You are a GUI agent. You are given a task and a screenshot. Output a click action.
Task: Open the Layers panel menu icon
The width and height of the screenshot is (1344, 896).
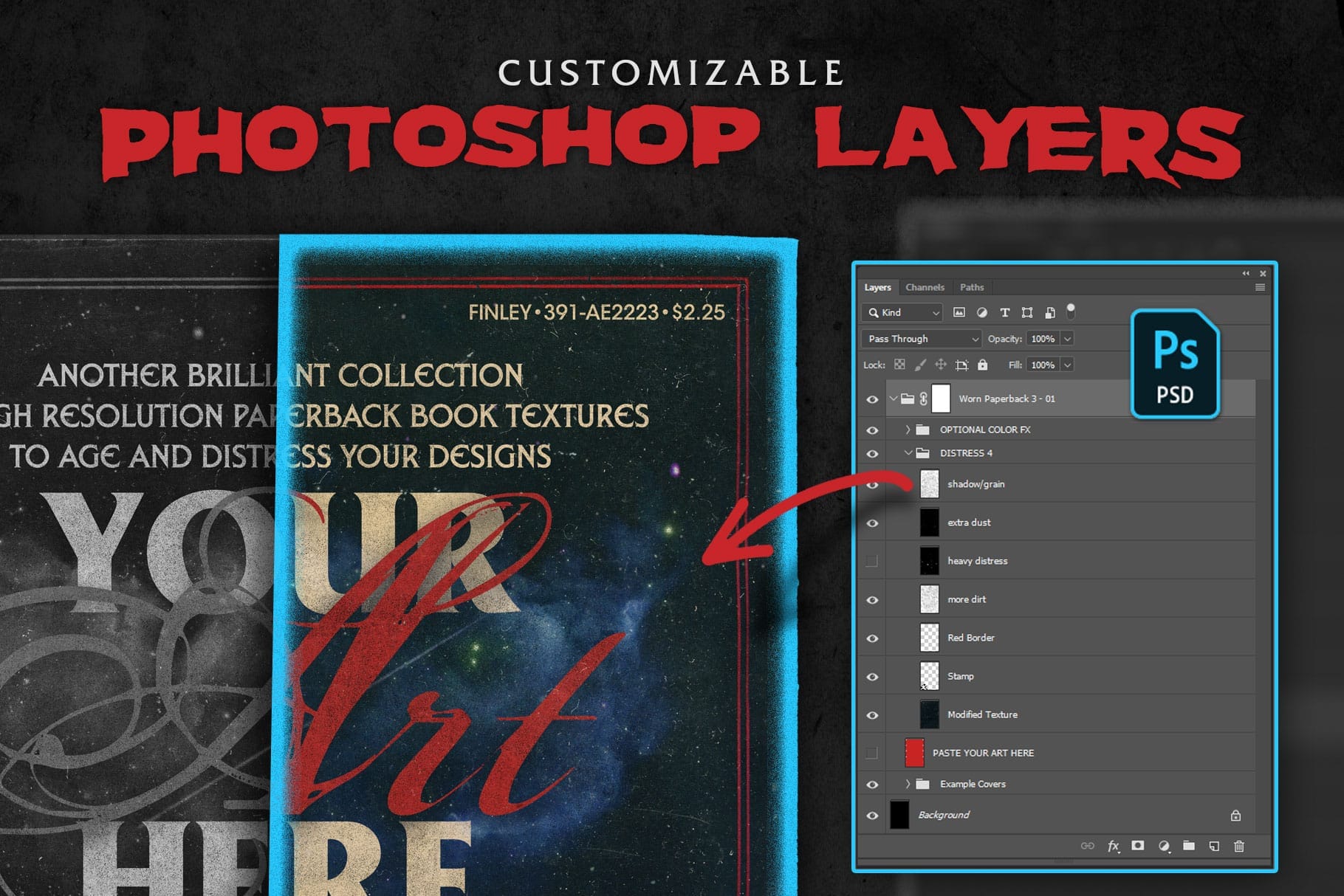pos(1260,287)
